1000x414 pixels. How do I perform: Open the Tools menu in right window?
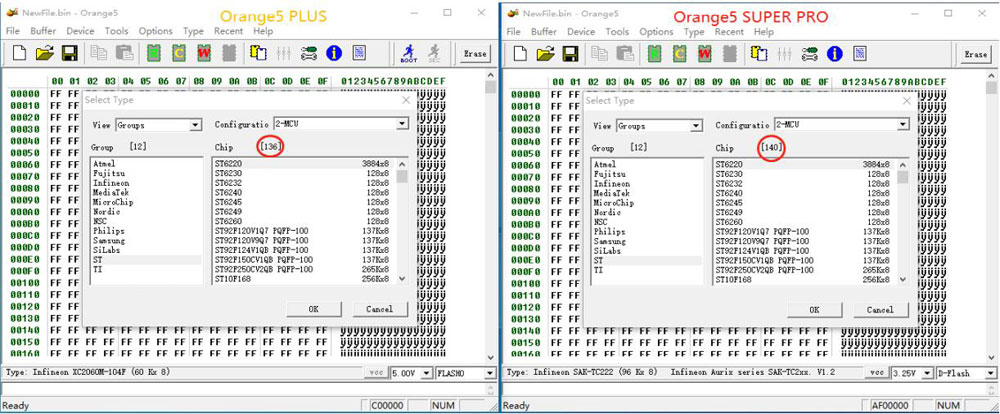(x=617, y=32)
